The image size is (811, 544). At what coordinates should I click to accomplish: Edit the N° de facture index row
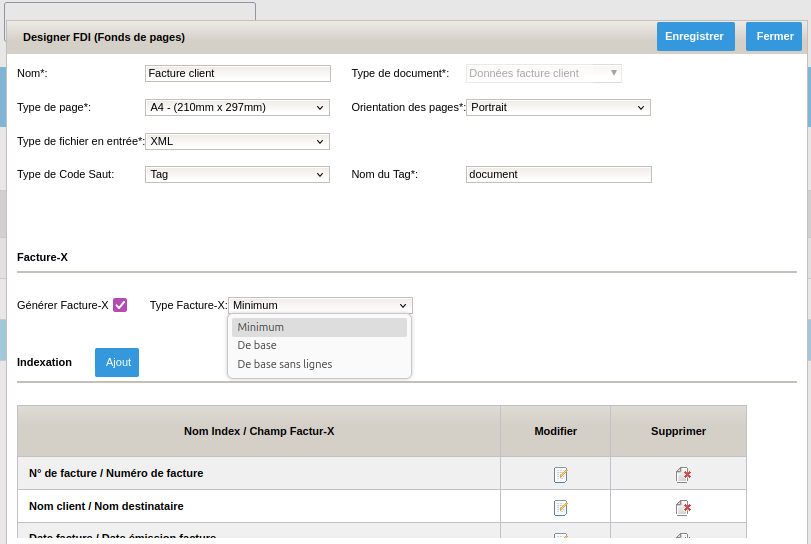[560, 474]
